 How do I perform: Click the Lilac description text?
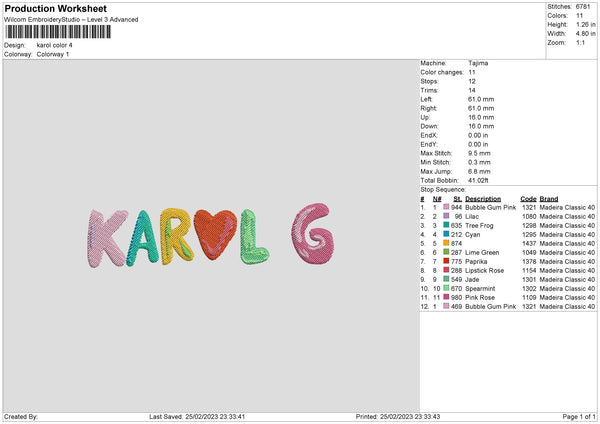(x=472, y=216)
